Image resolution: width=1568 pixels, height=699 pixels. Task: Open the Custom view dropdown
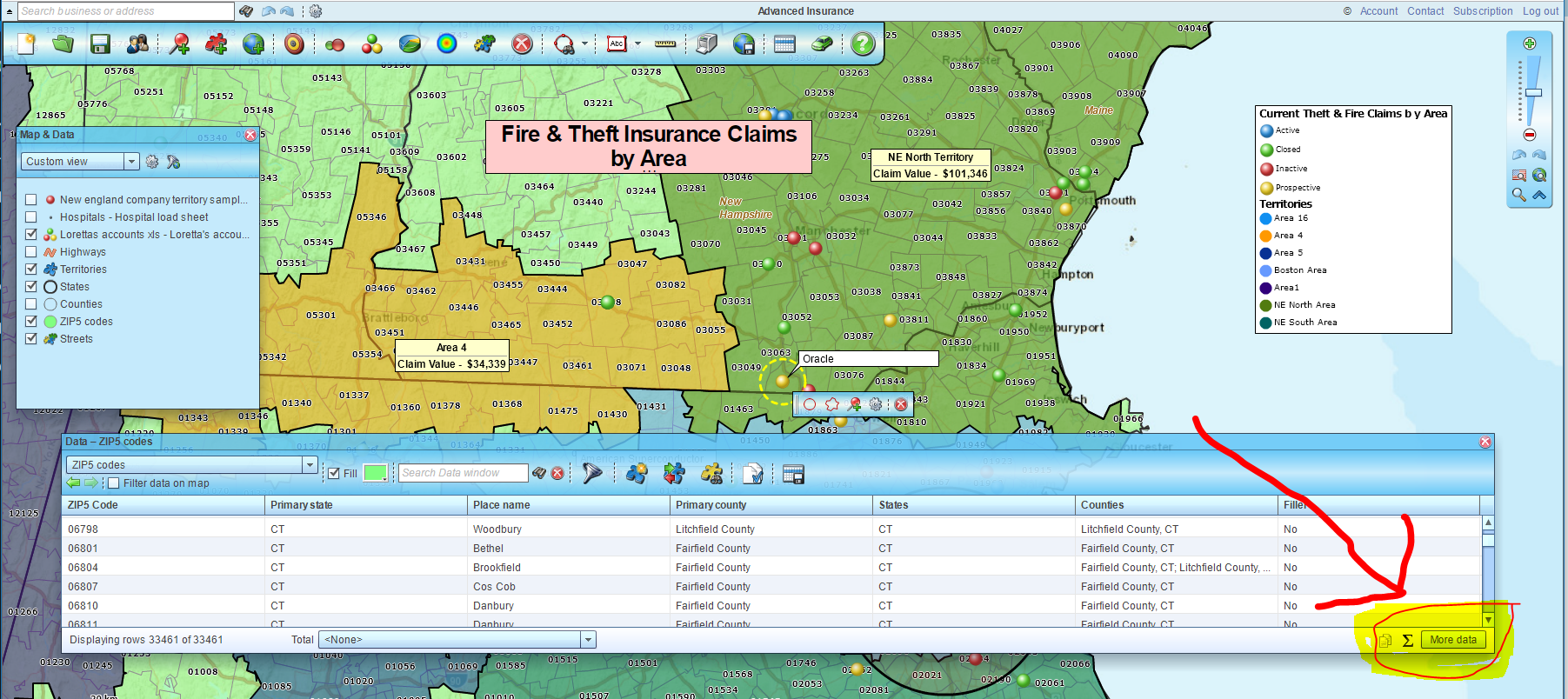[x=80, y=162]
